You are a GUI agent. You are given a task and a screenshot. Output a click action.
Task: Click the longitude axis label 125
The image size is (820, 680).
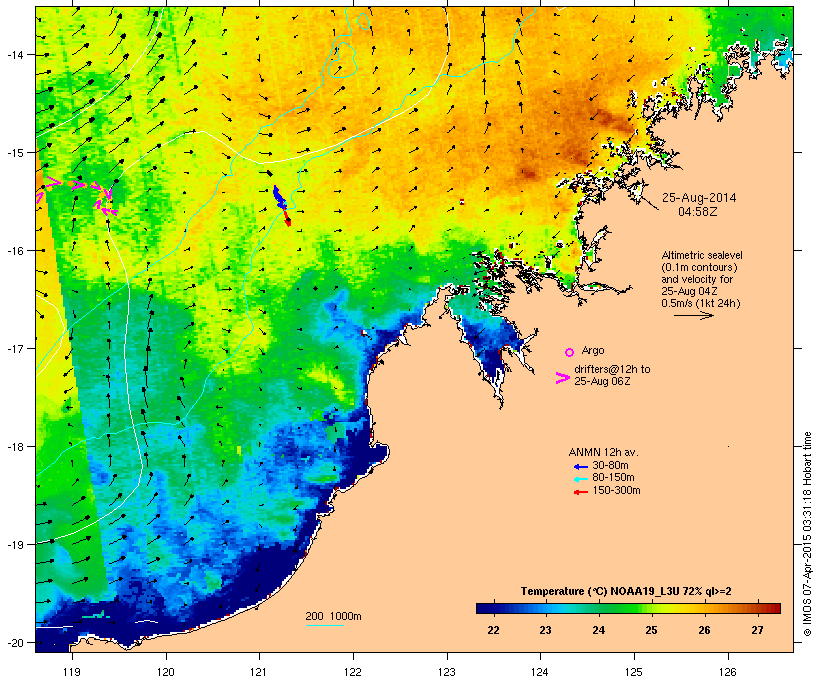coord(634,672)
